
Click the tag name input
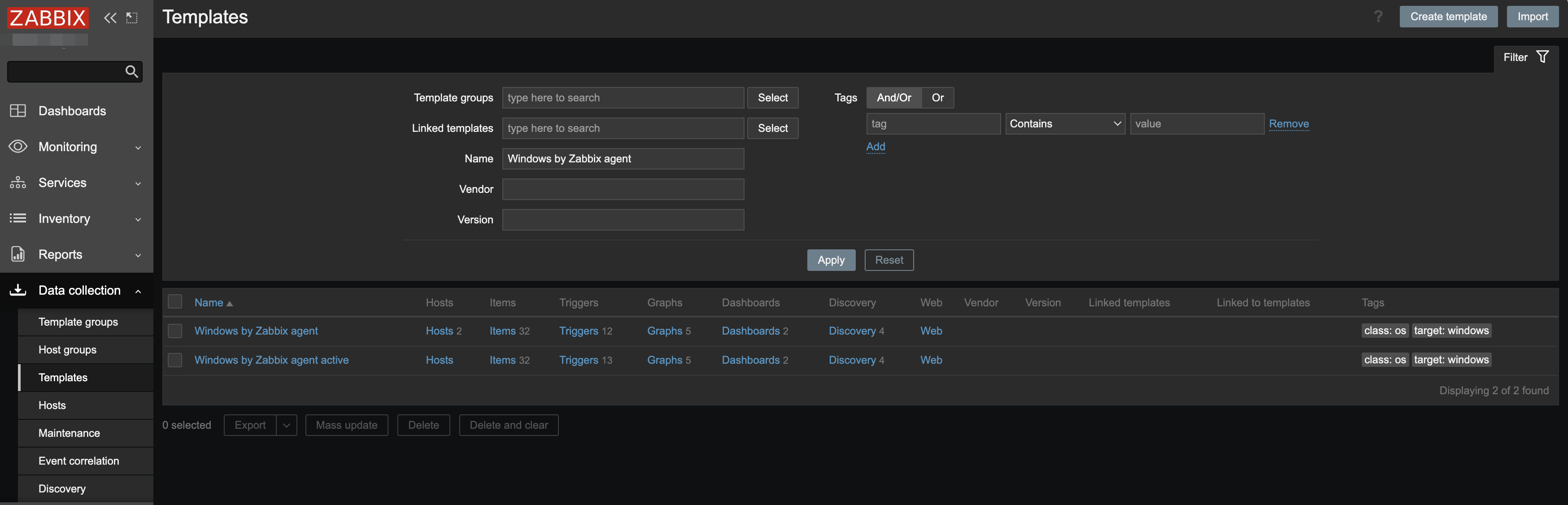(x=933, y=124)
